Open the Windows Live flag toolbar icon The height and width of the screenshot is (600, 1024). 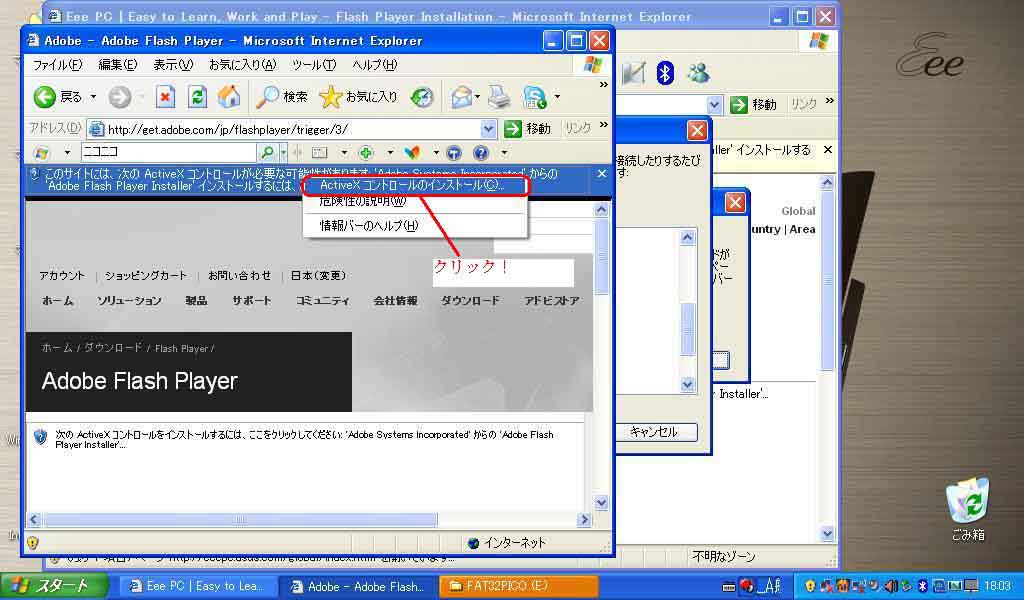pos(42,153)
